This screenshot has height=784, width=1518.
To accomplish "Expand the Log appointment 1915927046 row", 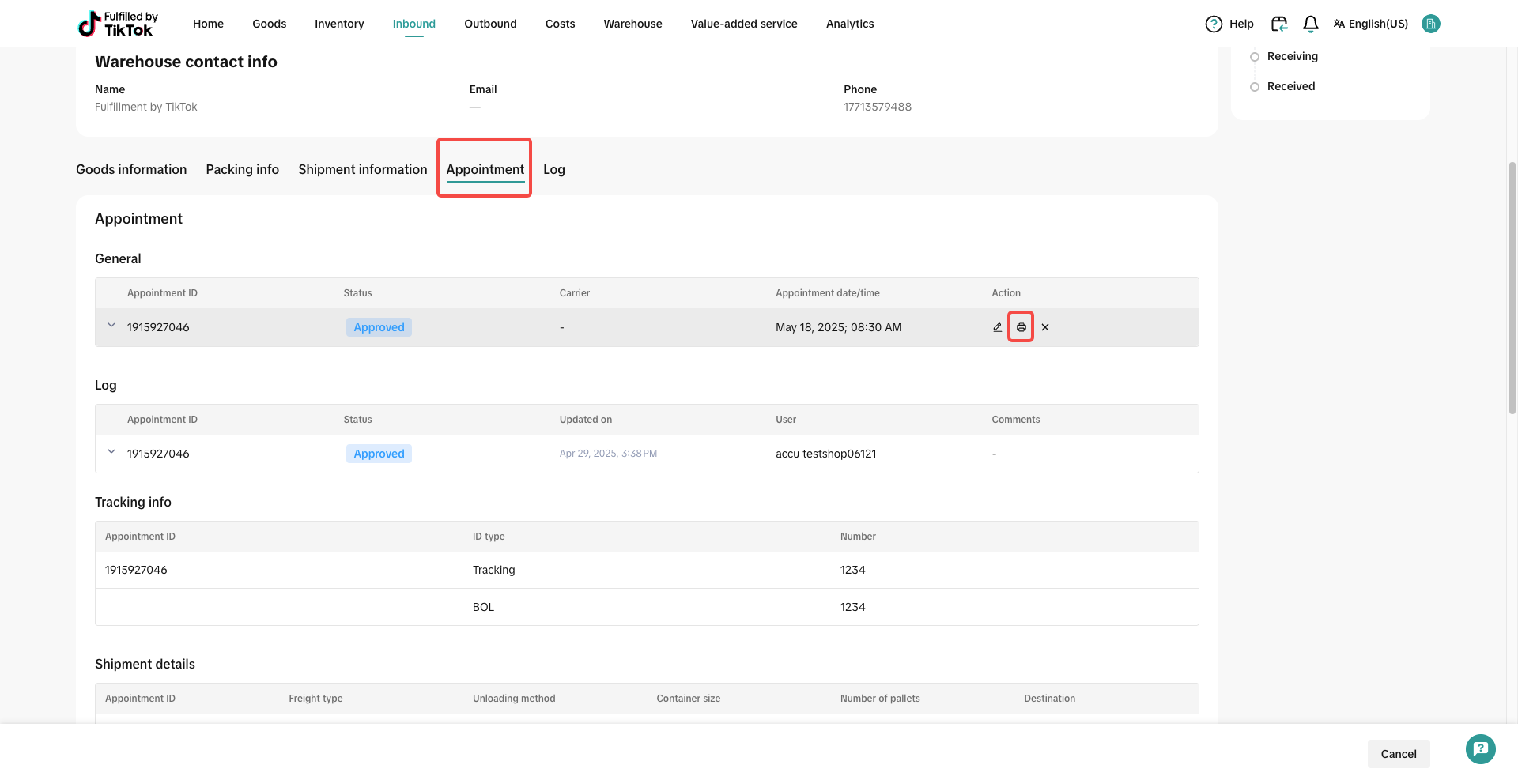I will [x=111, y=452].
